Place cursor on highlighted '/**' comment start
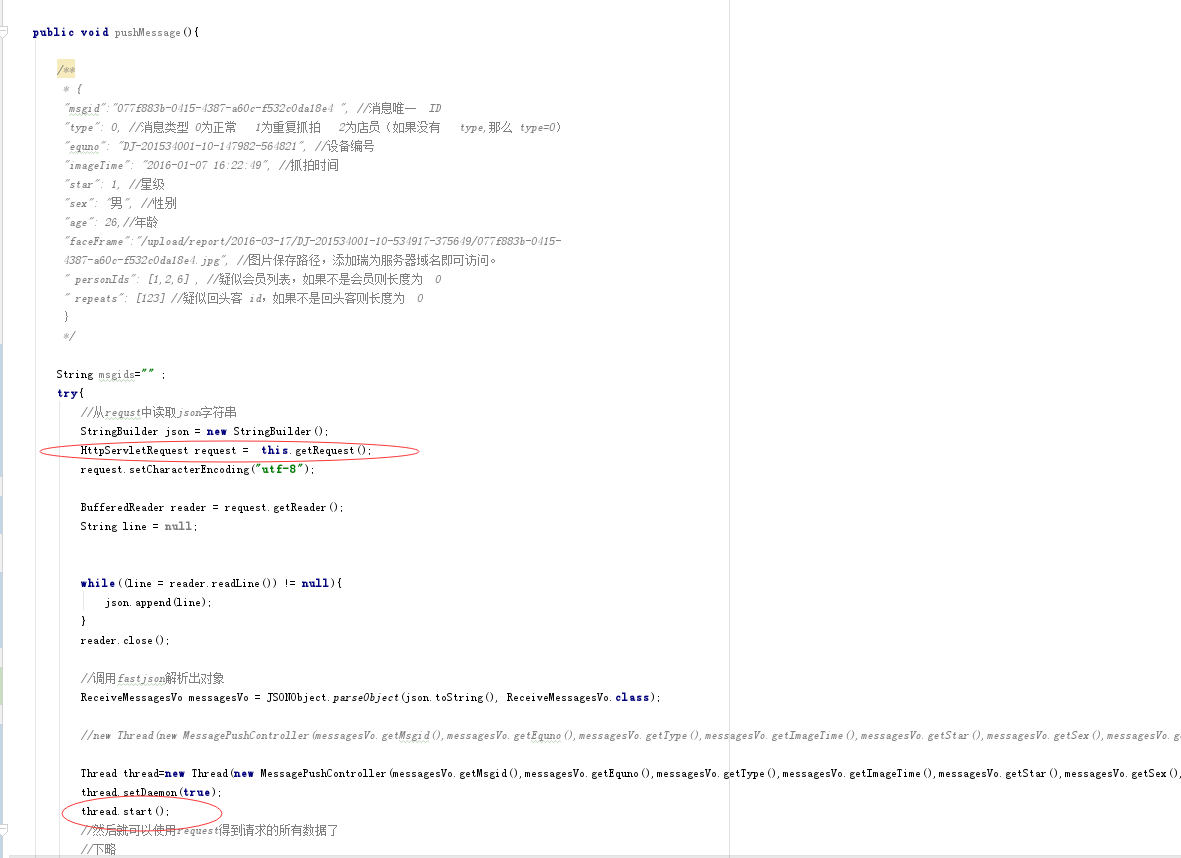The image size is (1181, 858). pos(66,70)
